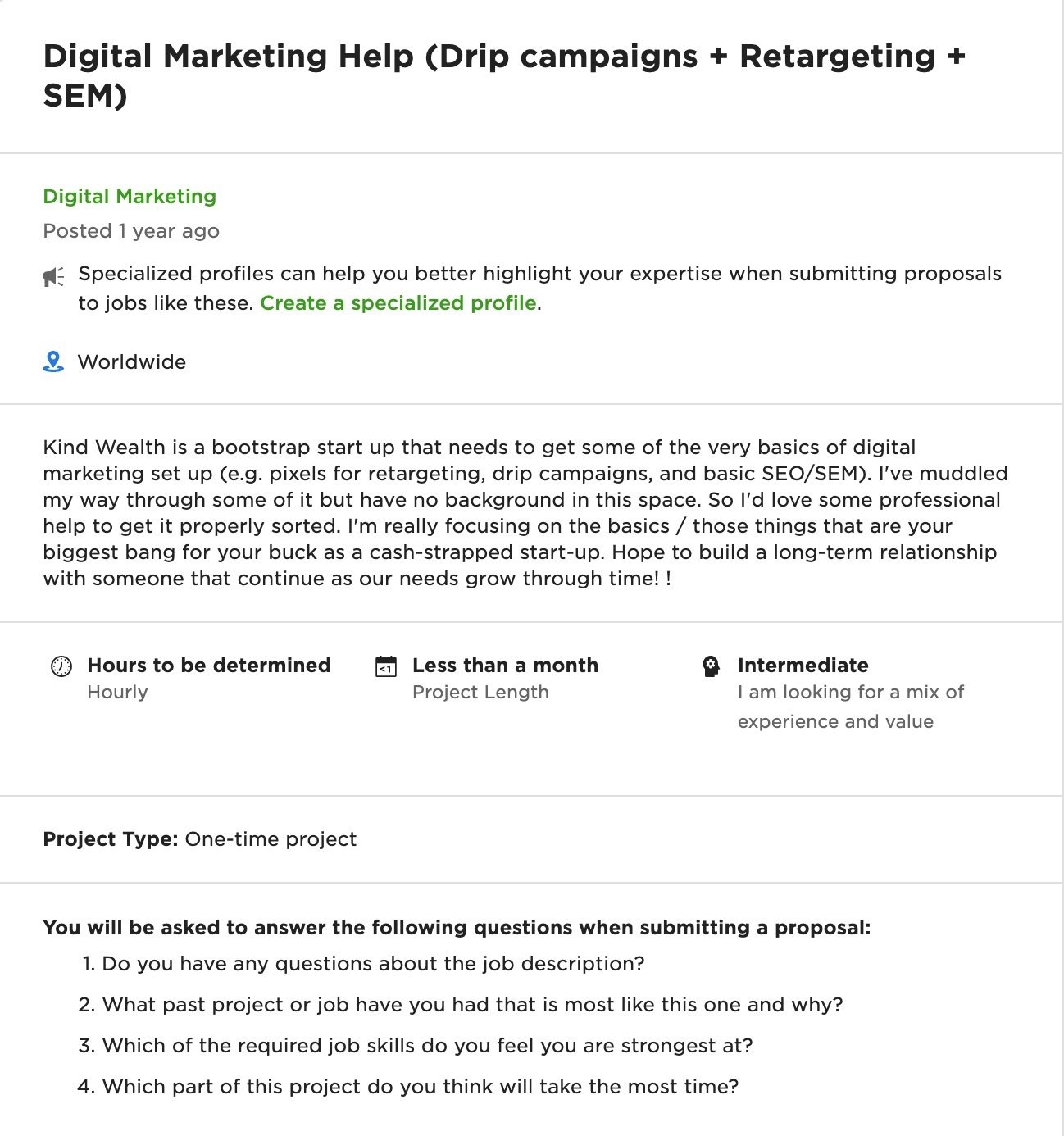
Task: Select the Digital Marketing category link
Action: [130, 197]
